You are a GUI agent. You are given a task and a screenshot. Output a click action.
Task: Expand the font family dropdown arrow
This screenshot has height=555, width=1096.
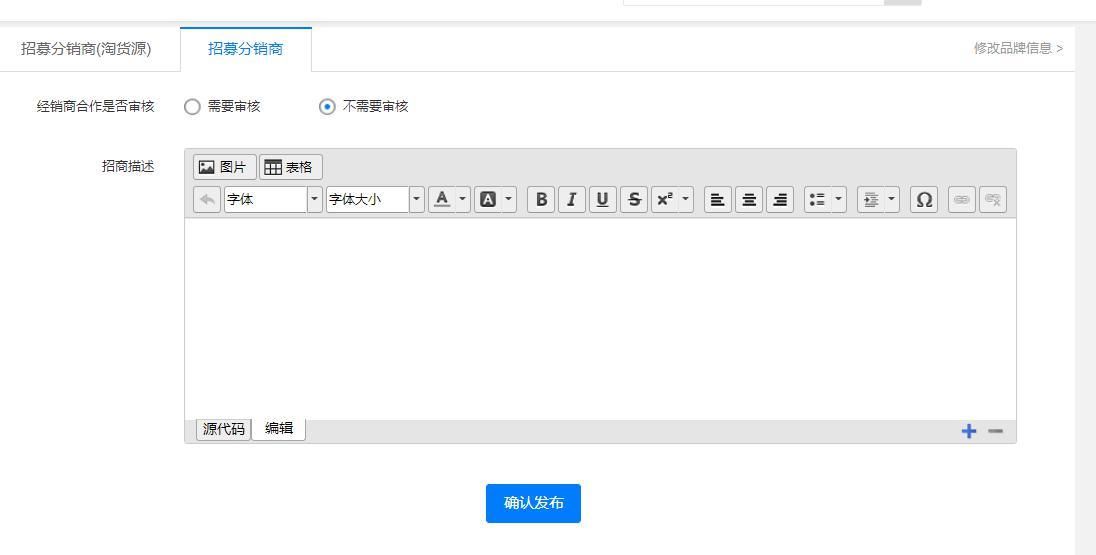315,200
